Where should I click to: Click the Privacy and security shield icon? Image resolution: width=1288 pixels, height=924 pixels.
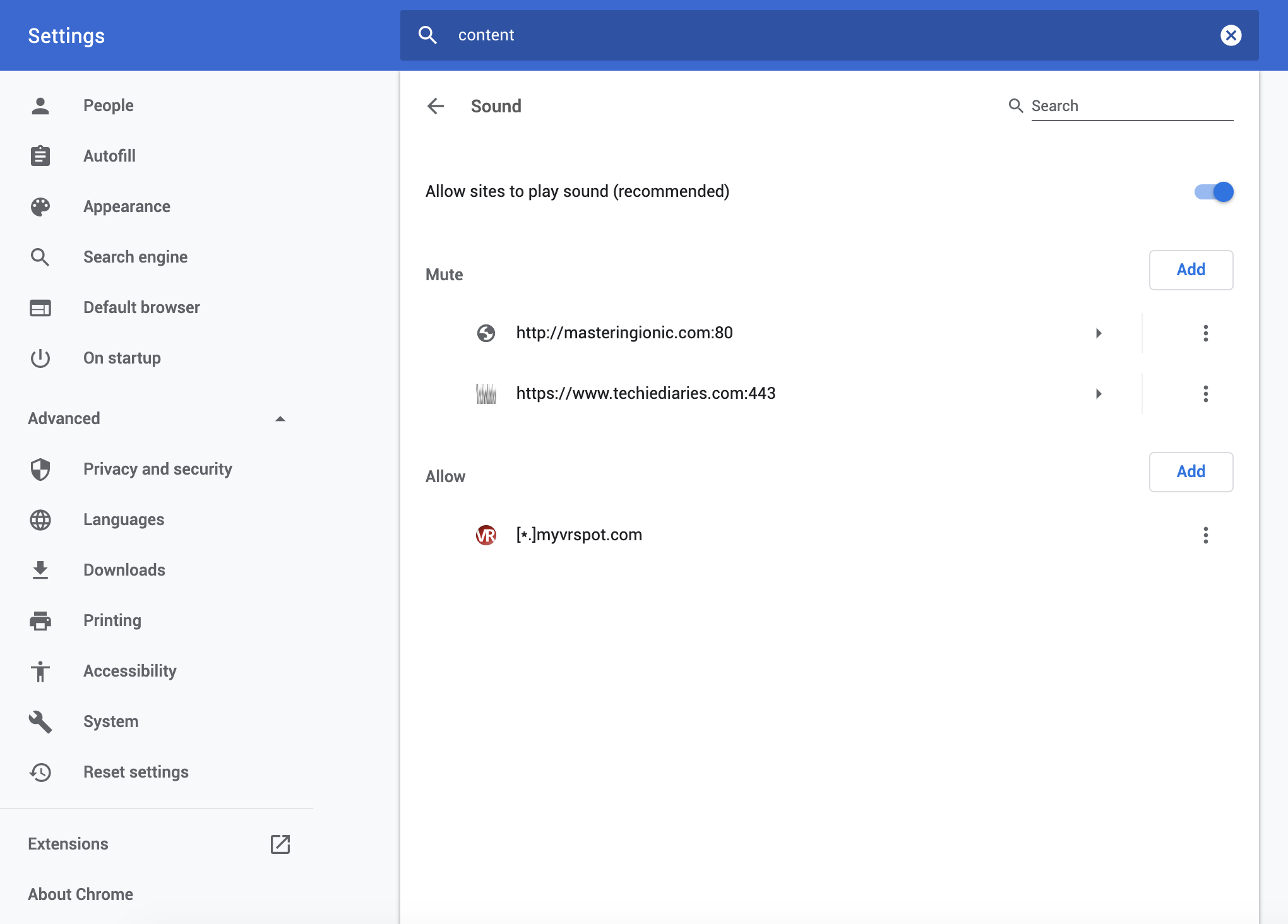pyautogui.click(x=40, y=469)
